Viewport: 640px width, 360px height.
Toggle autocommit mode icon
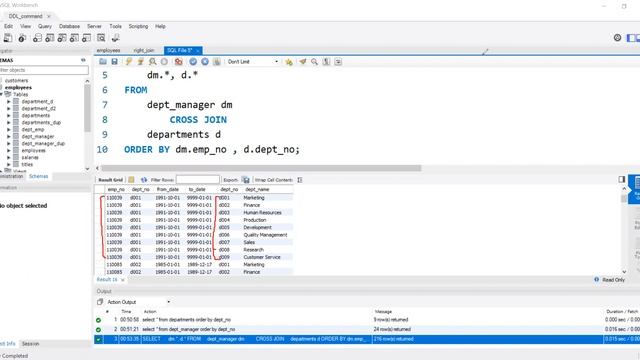(217, 62)
